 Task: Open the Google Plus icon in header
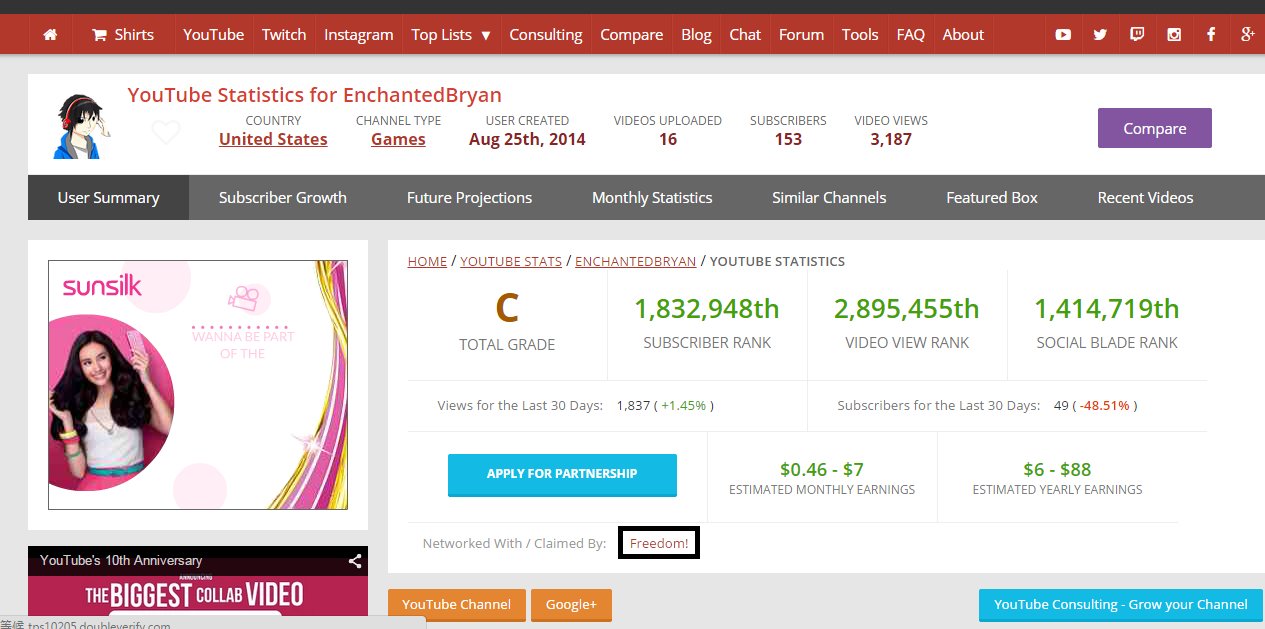point(1247,35)
